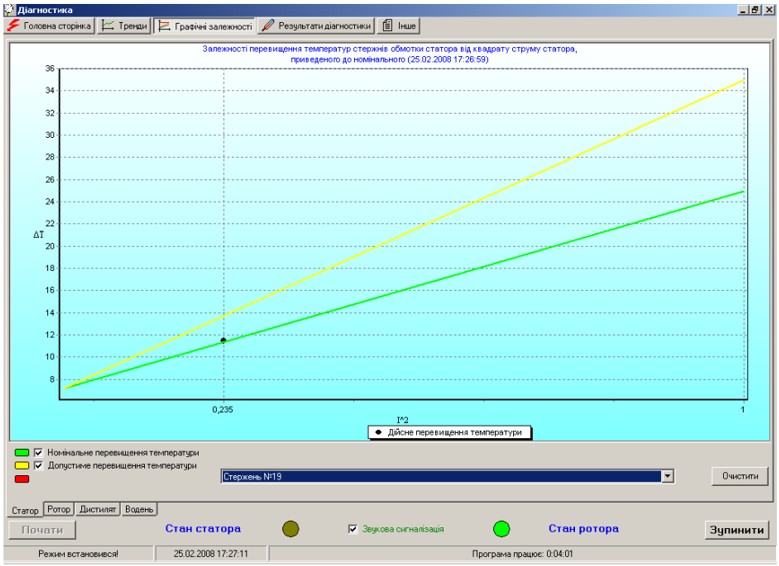779x566 pixels.
Task: Click the green rotor status indicator
Action: [501, 529]
